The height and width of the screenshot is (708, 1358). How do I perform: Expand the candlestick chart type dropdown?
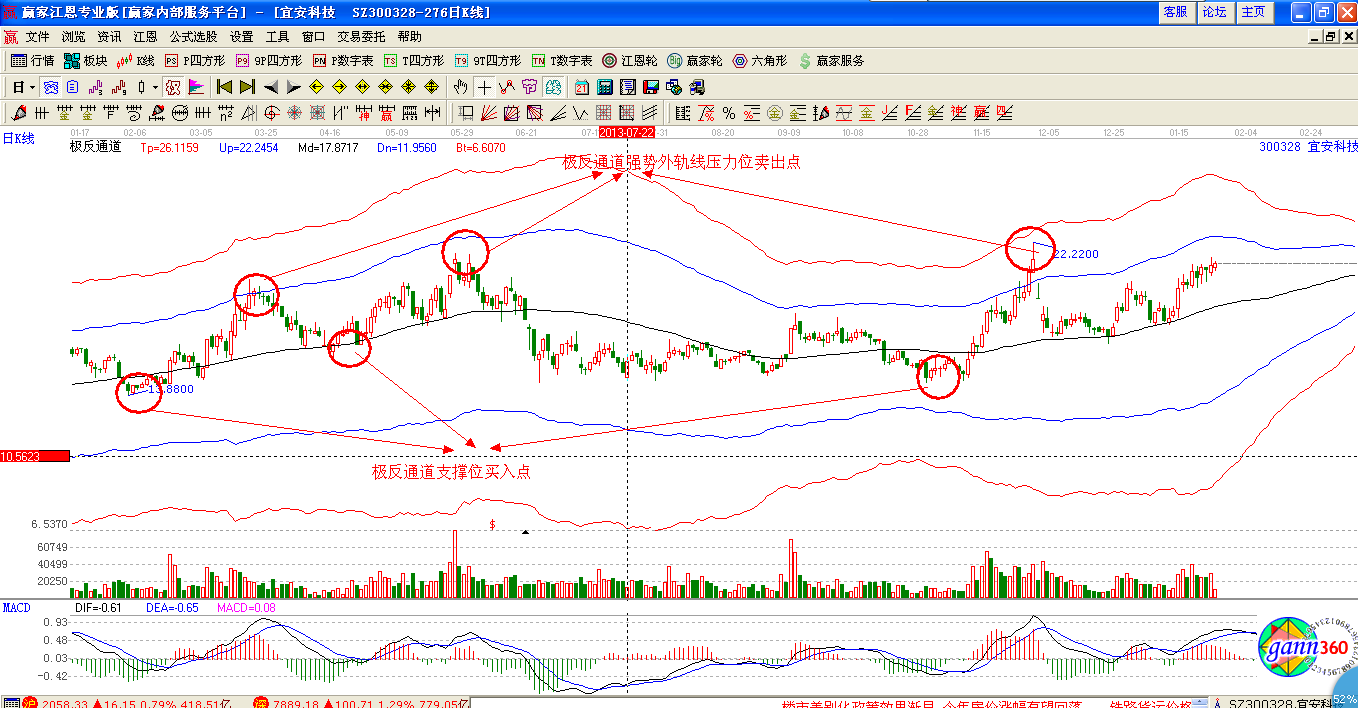[x=155, y=87]
